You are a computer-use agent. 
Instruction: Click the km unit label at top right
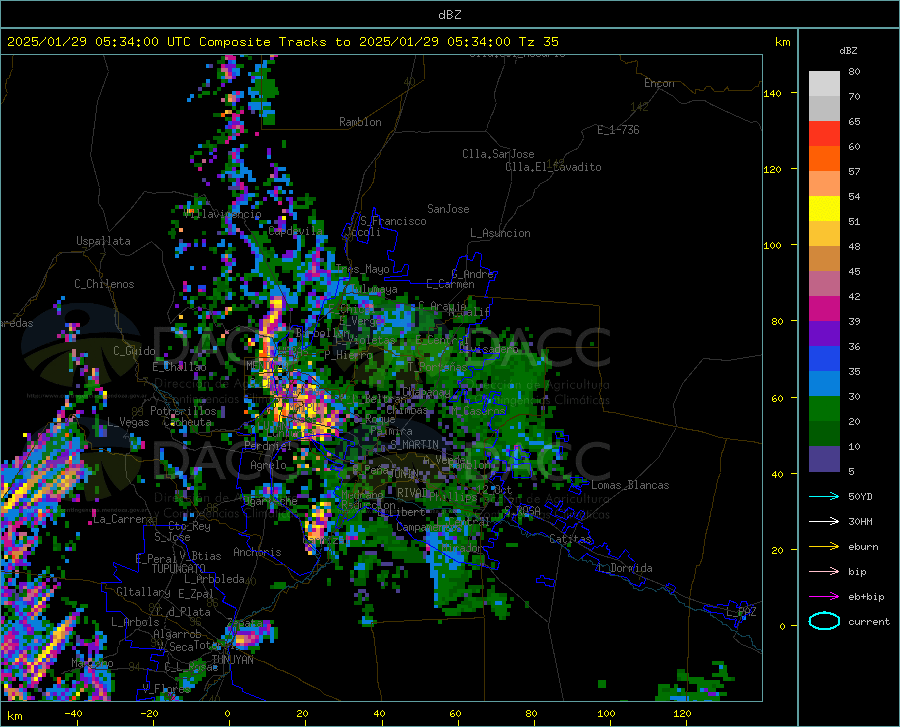(782, 42)
